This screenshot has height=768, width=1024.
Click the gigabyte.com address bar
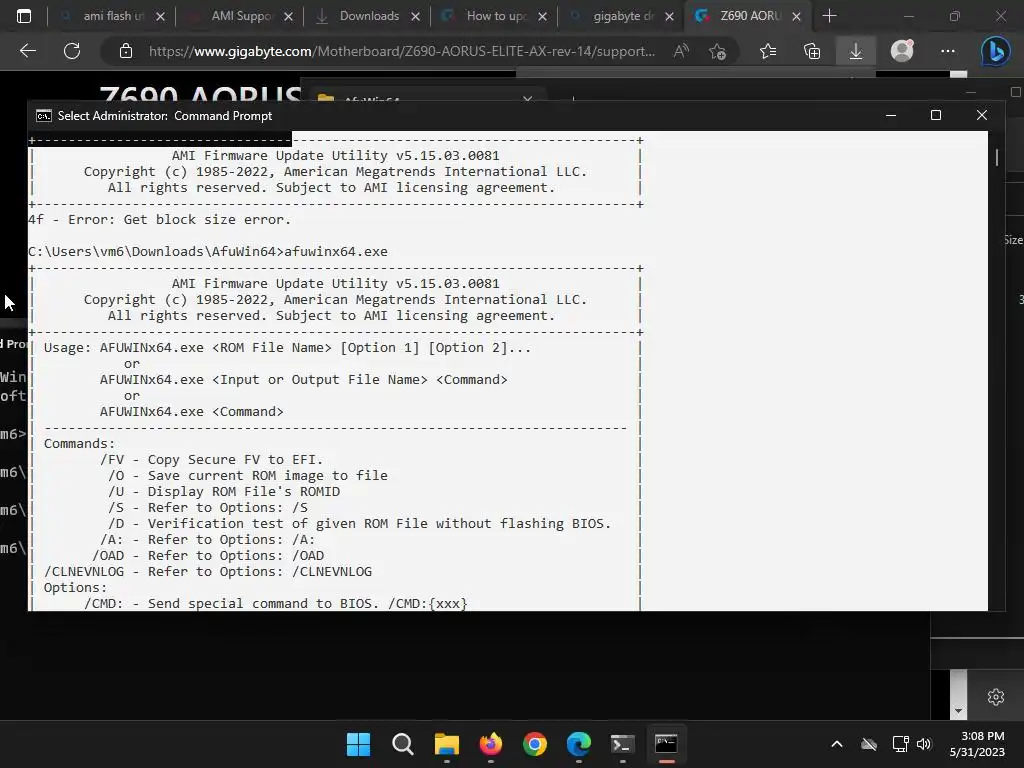pos(402,51)
